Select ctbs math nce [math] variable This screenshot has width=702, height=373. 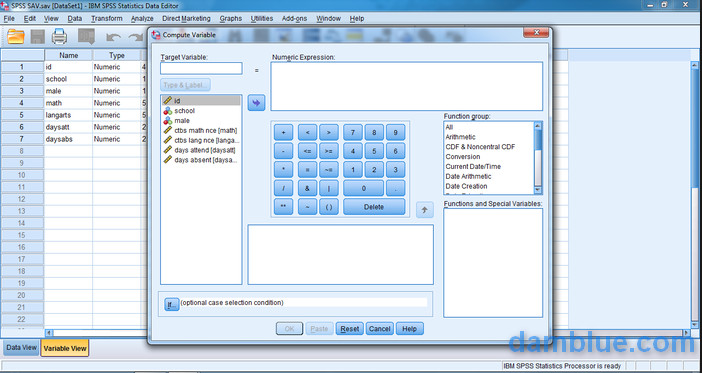click(x=201, y=130)
